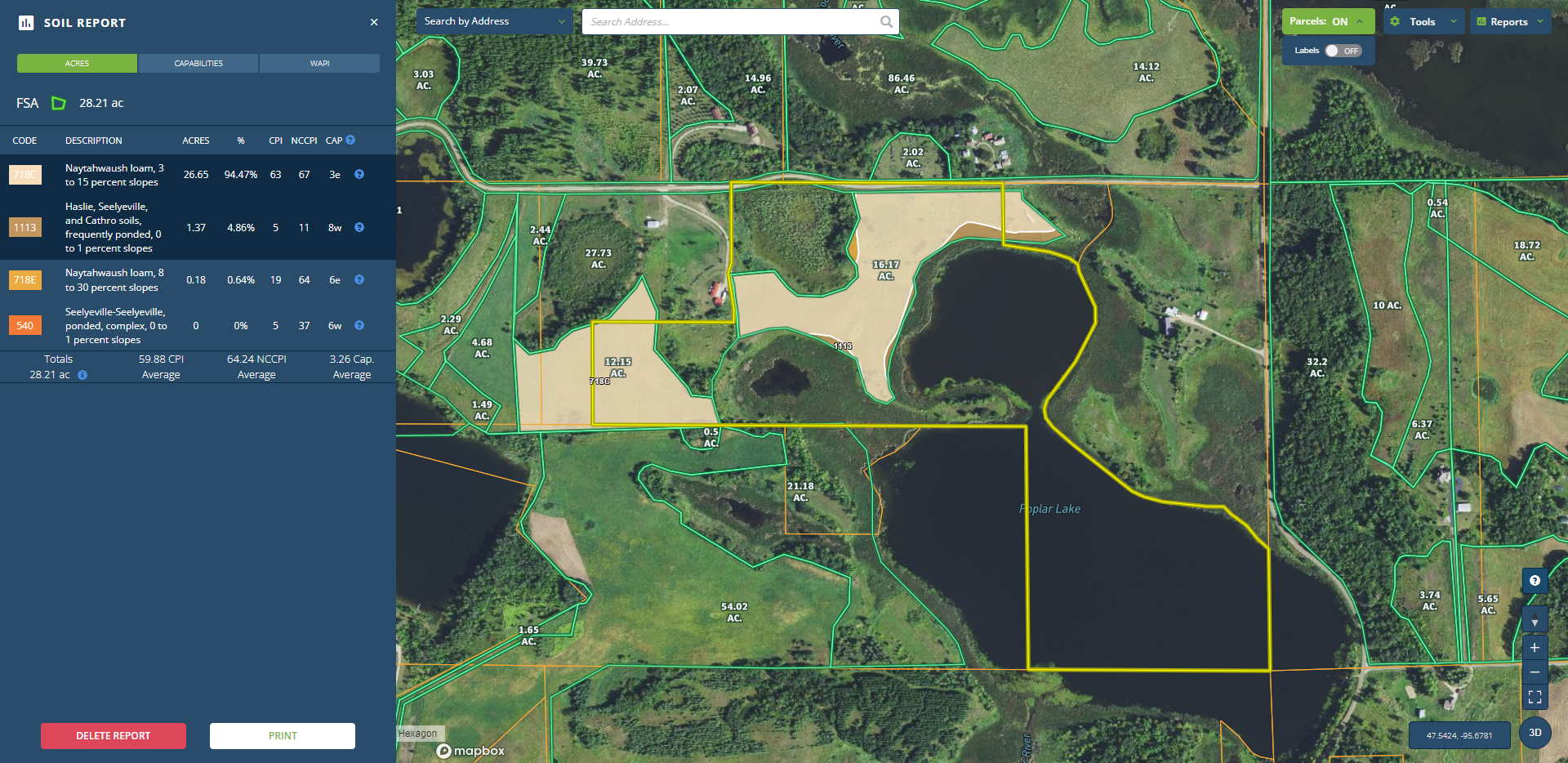The width and height of the screenshot is (1568, 763).
Task: Click info icon for soil 718C row
Action: 359,175
